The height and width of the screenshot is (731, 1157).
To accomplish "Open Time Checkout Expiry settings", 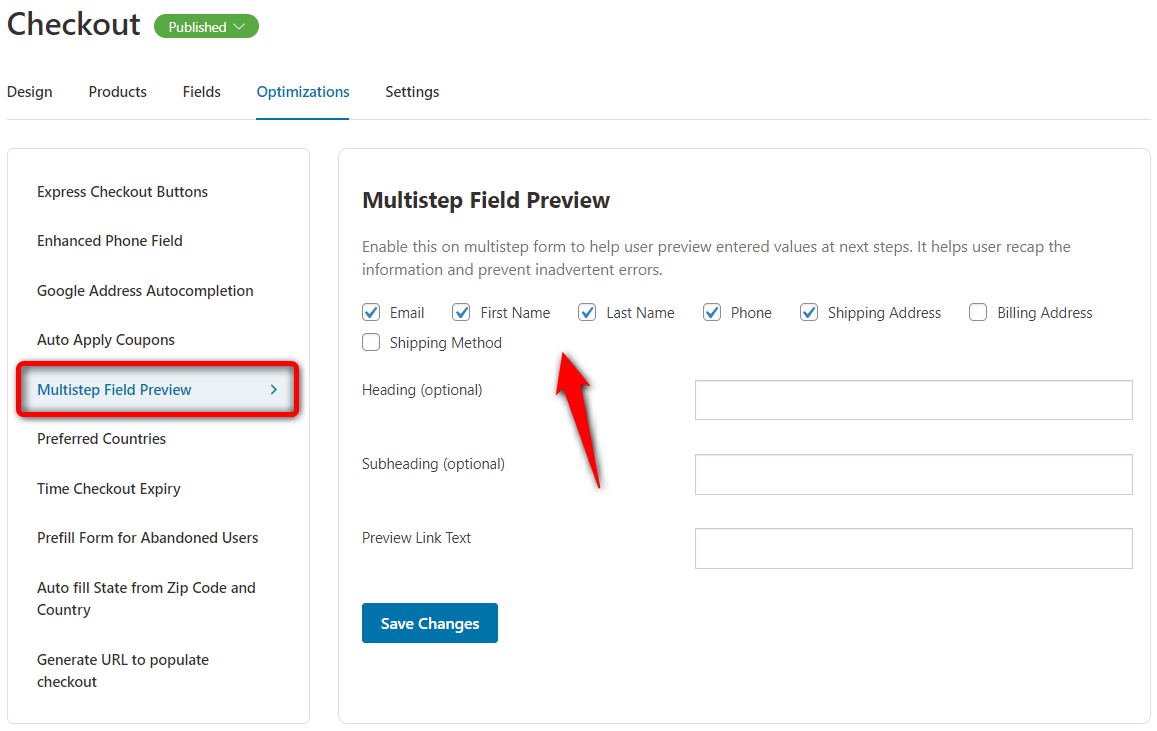I will coord(108,488).
